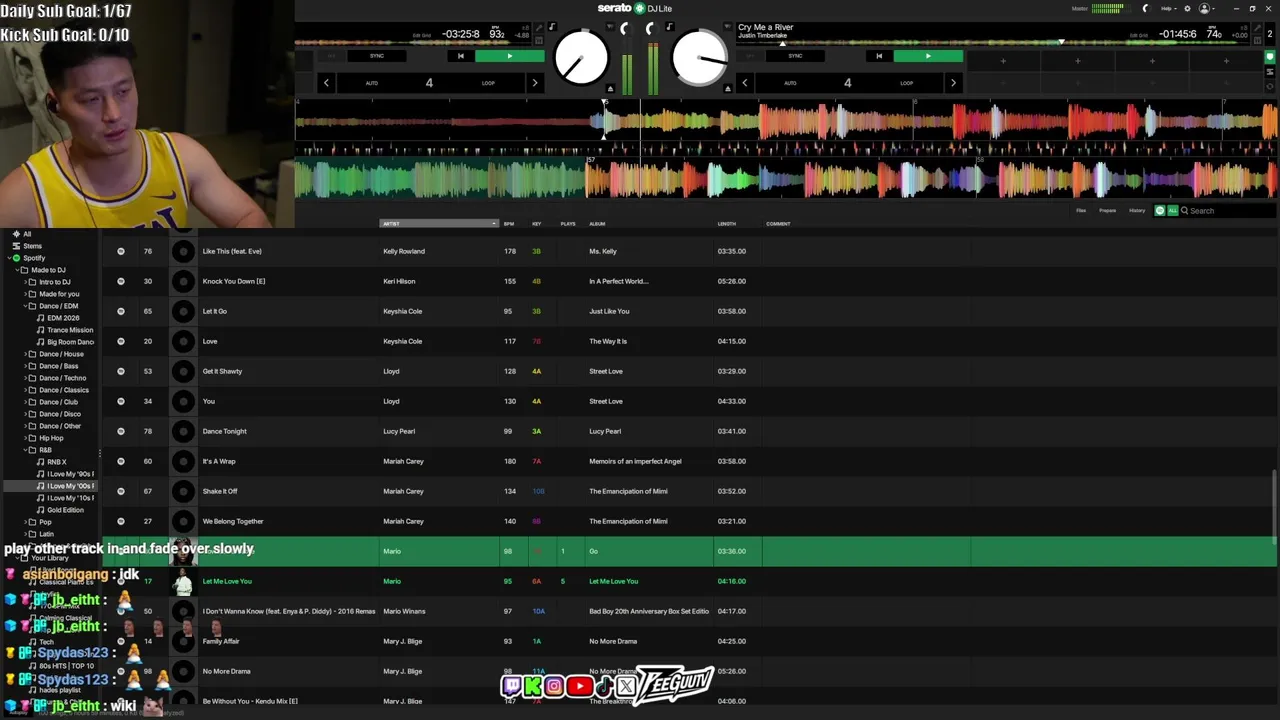Viewport: 1280px width, 720px height.
Task: Sort by the BPM column header
Action: [x=509, y=224]
